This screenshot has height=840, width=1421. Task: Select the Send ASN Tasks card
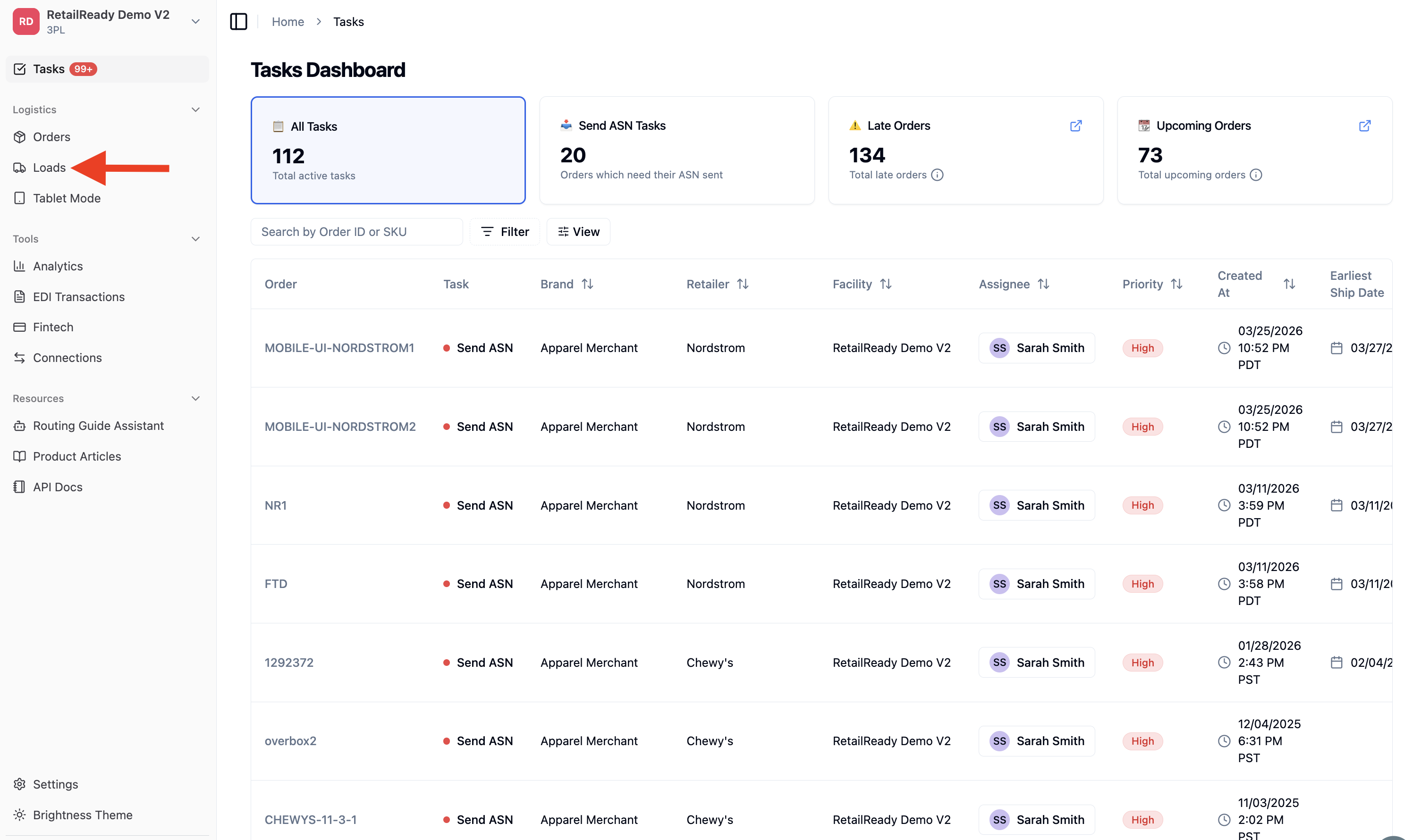pos(677,150)
